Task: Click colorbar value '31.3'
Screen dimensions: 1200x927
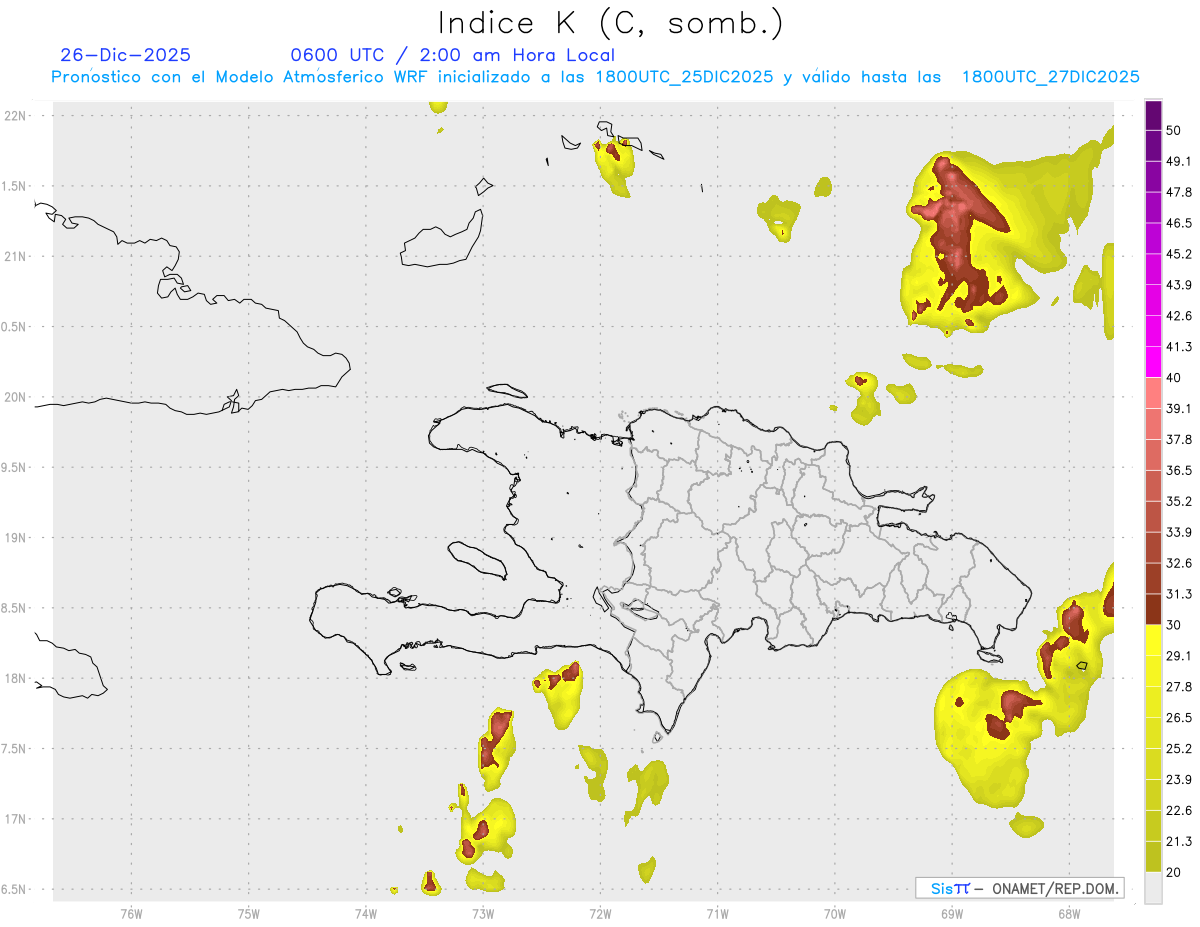Action: click(x=1179, y=594)
